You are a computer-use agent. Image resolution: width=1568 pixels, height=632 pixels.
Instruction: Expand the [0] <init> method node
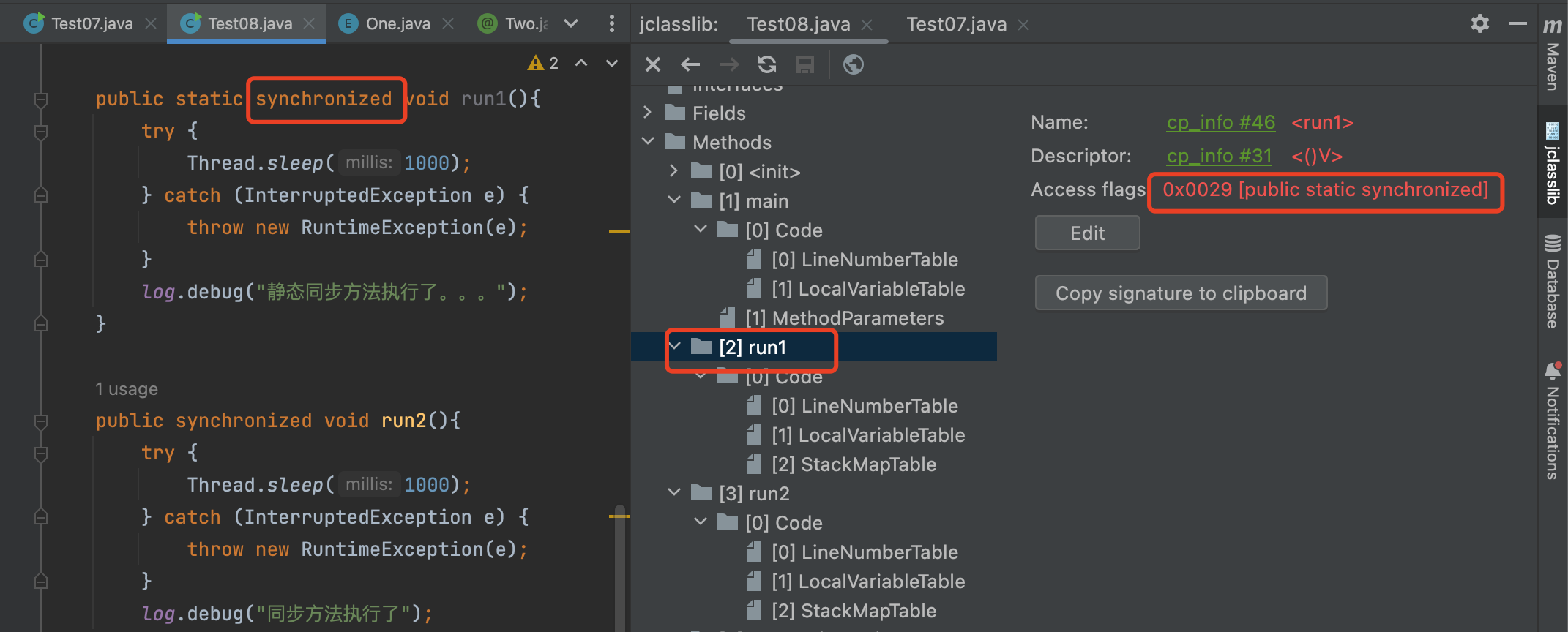pyautogui.click(x=673, y=171)
